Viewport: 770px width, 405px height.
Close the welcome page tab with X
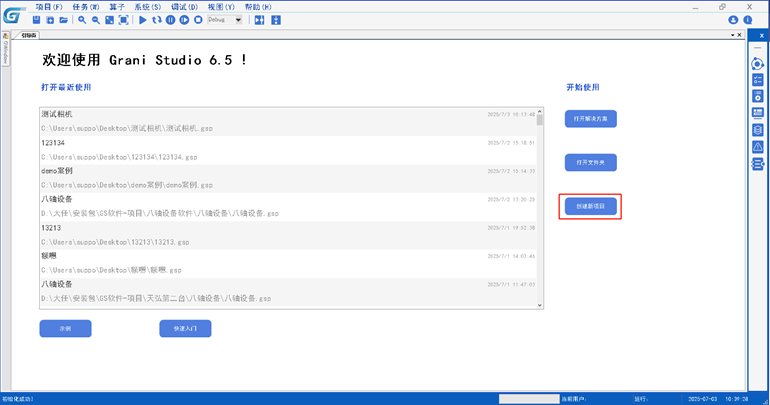(x=740, y=35)
